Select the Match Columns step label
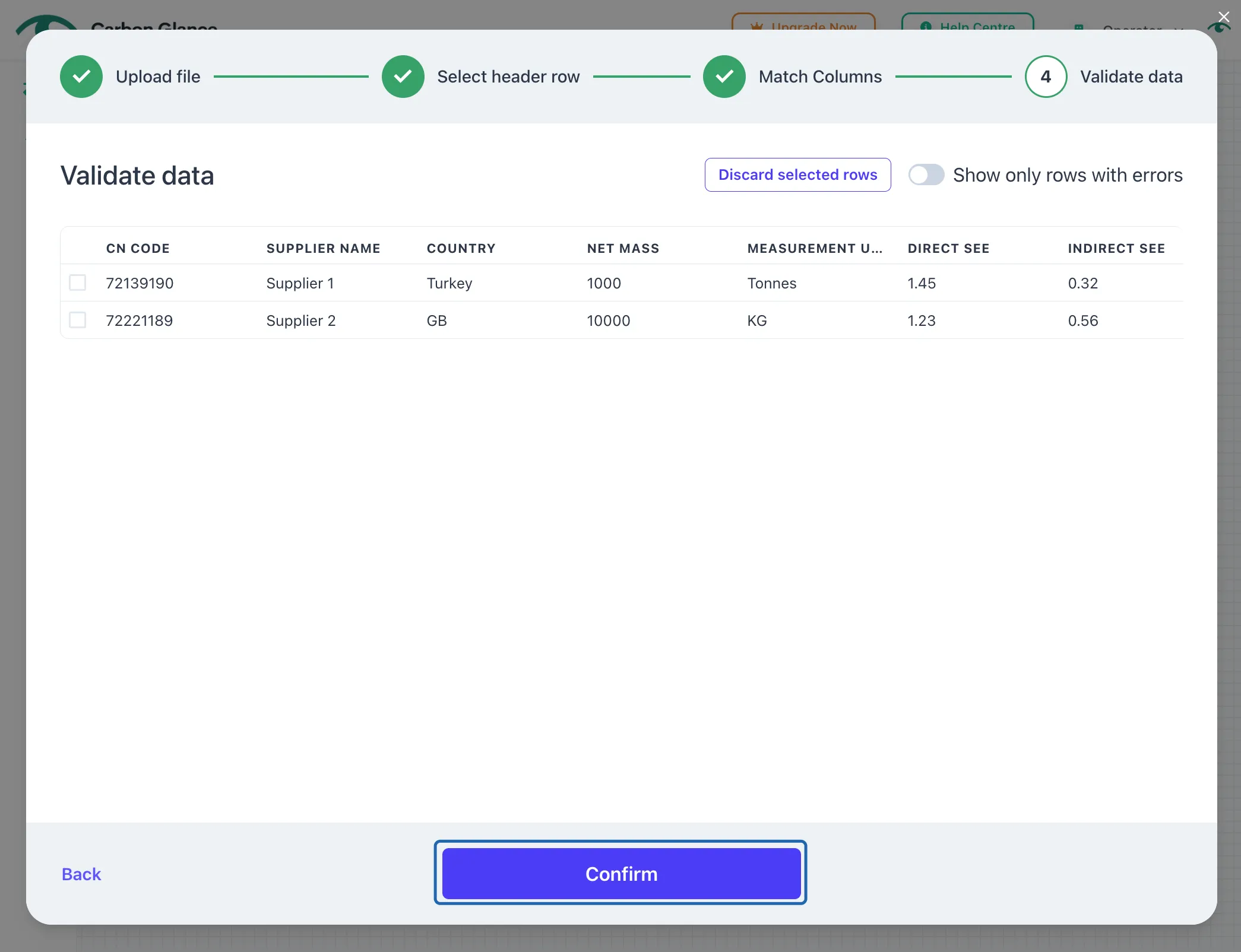1241x952 pixels. 820,77
